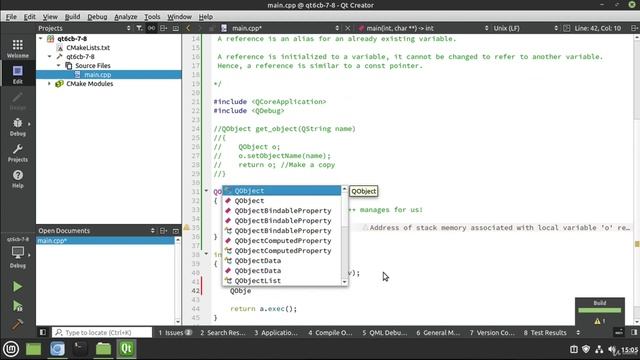
Task: Open the Help menu in menu bar
Action: [x=206, y=17]
